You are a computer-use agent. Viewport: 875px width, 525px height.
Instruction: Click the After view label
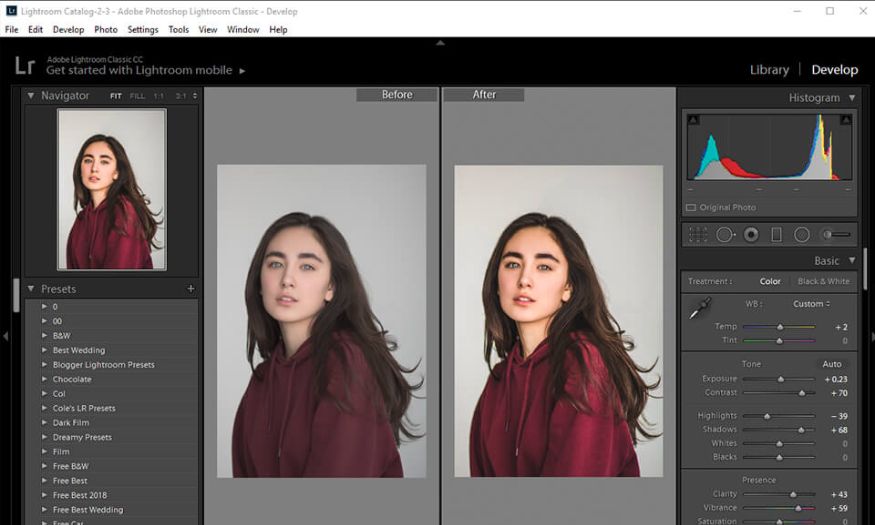(484, 95)
